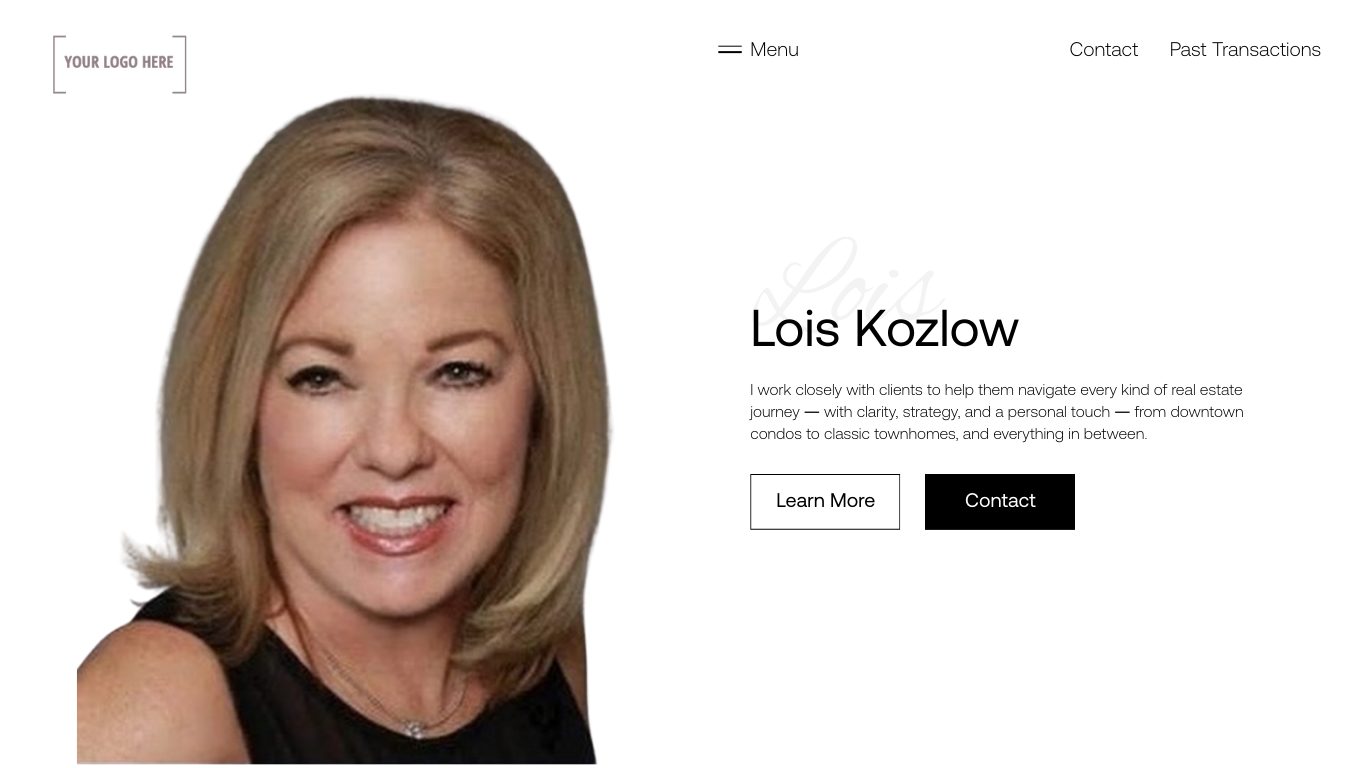The image size is (1366, 768).
Task: Click the Lois Kozlow heading
Action: coord(884,328)
